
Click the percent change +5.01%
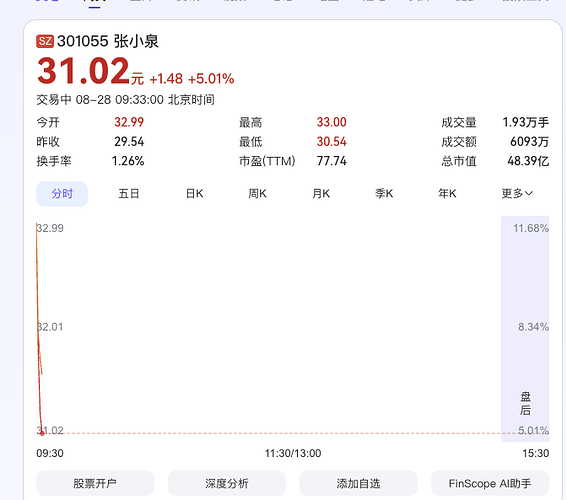point(211,79)
